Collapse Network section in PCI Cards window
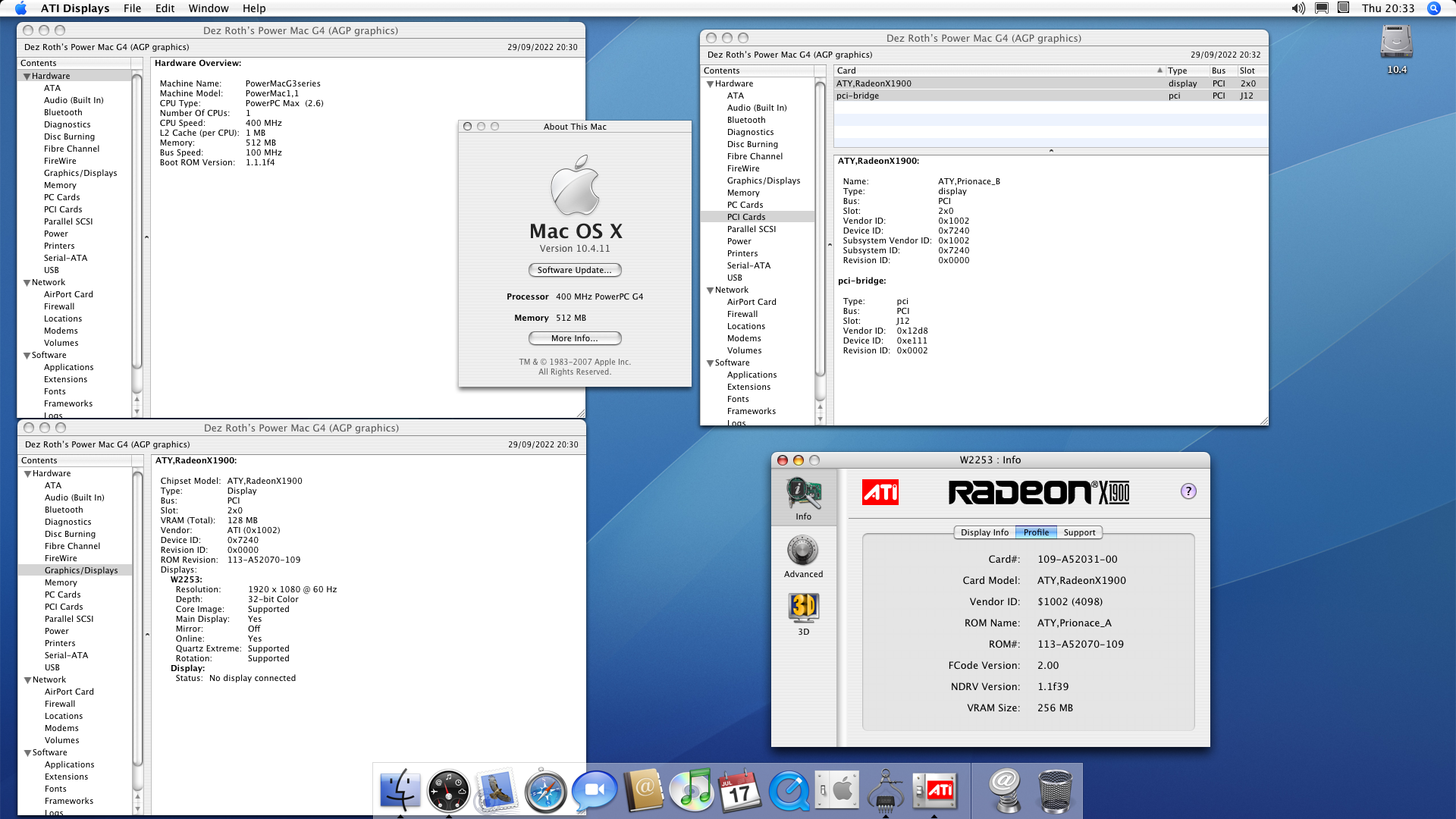The width and height of the screenshot is (1456, 819). click(711, 290)
